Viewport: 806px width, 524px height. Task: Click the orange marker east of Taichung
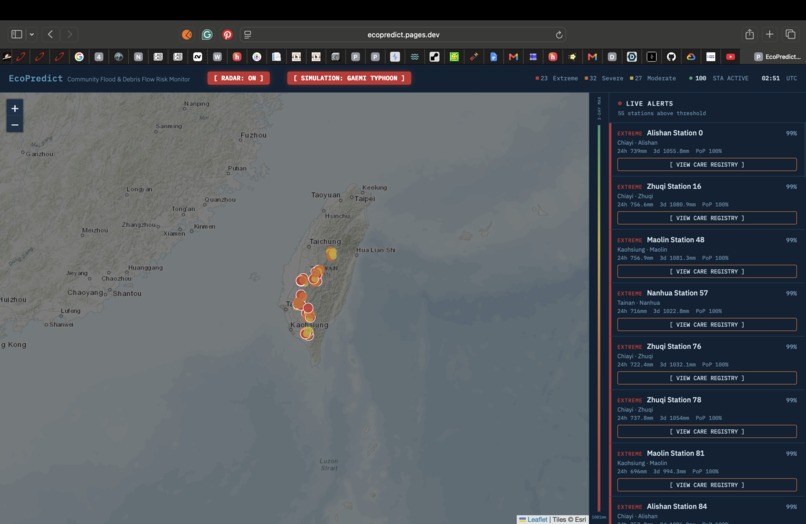332,254
